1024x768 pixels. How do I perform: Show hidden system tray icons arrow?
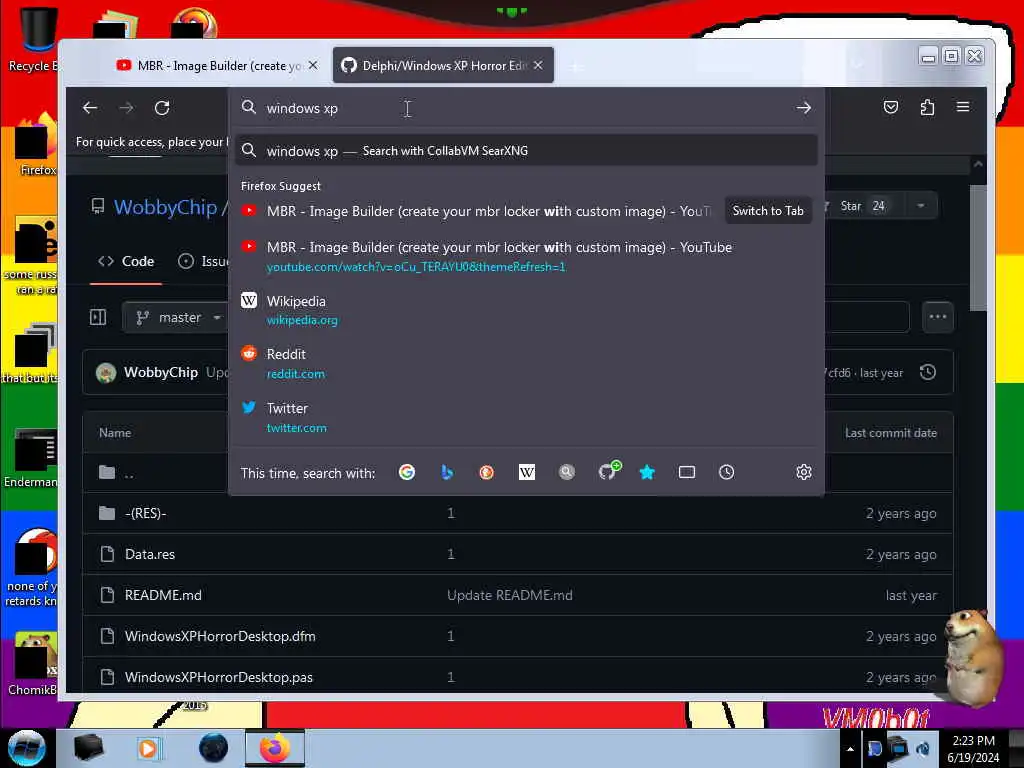[850, 749]
